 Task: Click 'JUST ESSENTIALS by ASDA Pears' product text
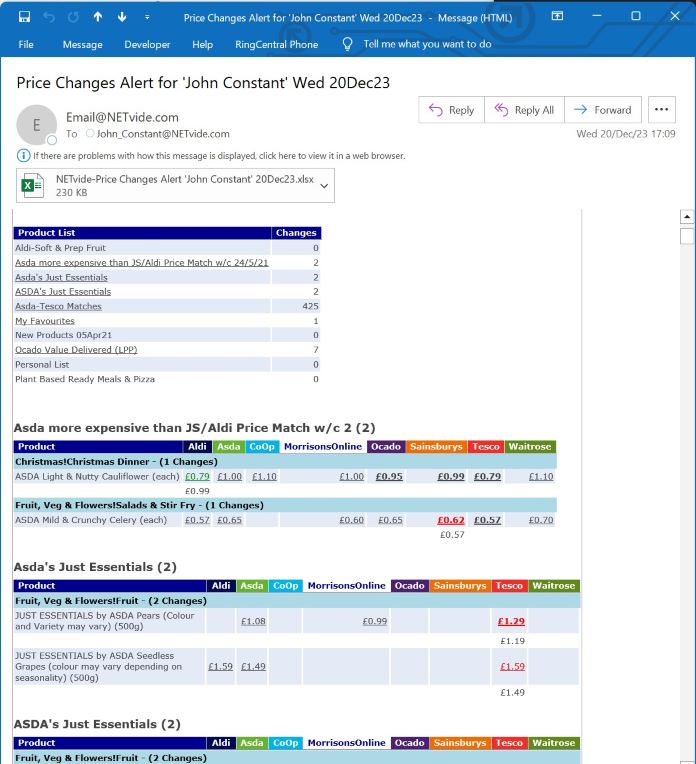click(x=104, y=621)
